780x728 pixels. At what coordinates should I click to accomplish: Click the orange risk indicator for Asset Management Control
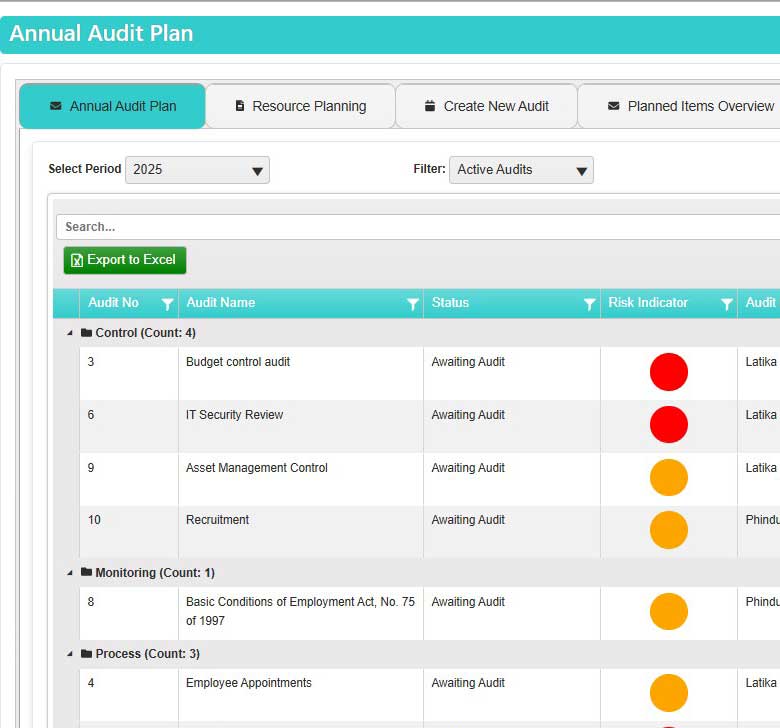tap(669, 478)
